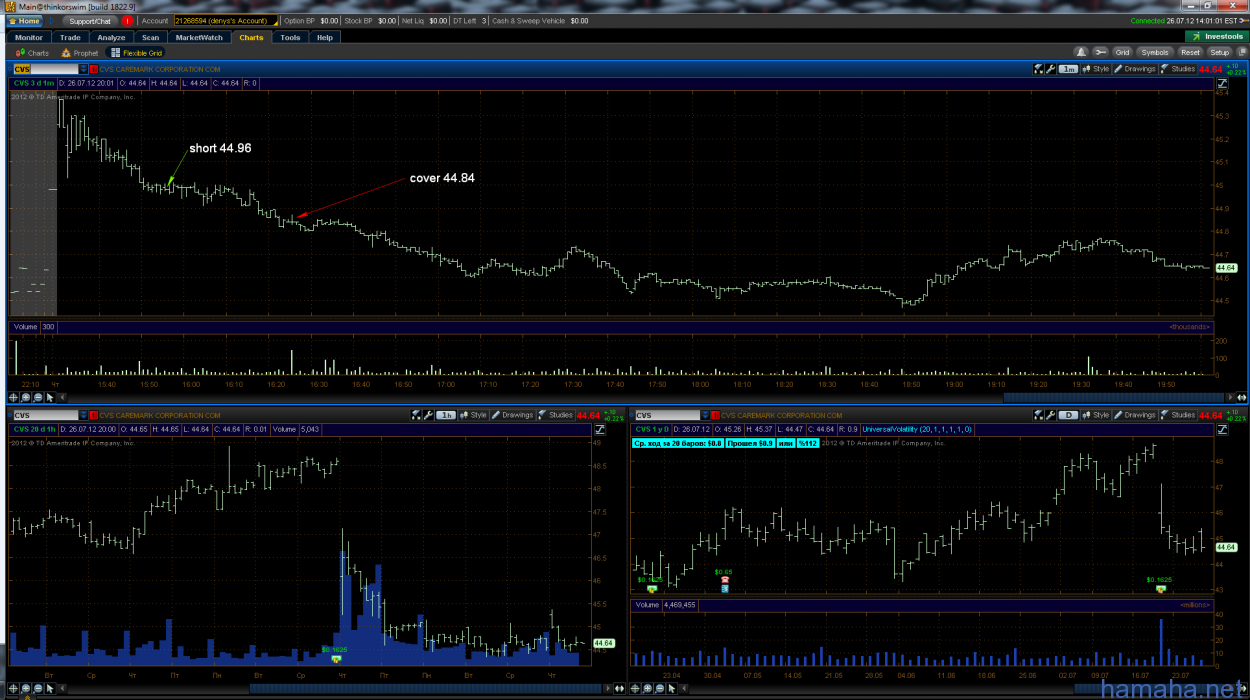Open the Studies menu on the 1h chart
1250x700 pixels.
pos(555,415)
